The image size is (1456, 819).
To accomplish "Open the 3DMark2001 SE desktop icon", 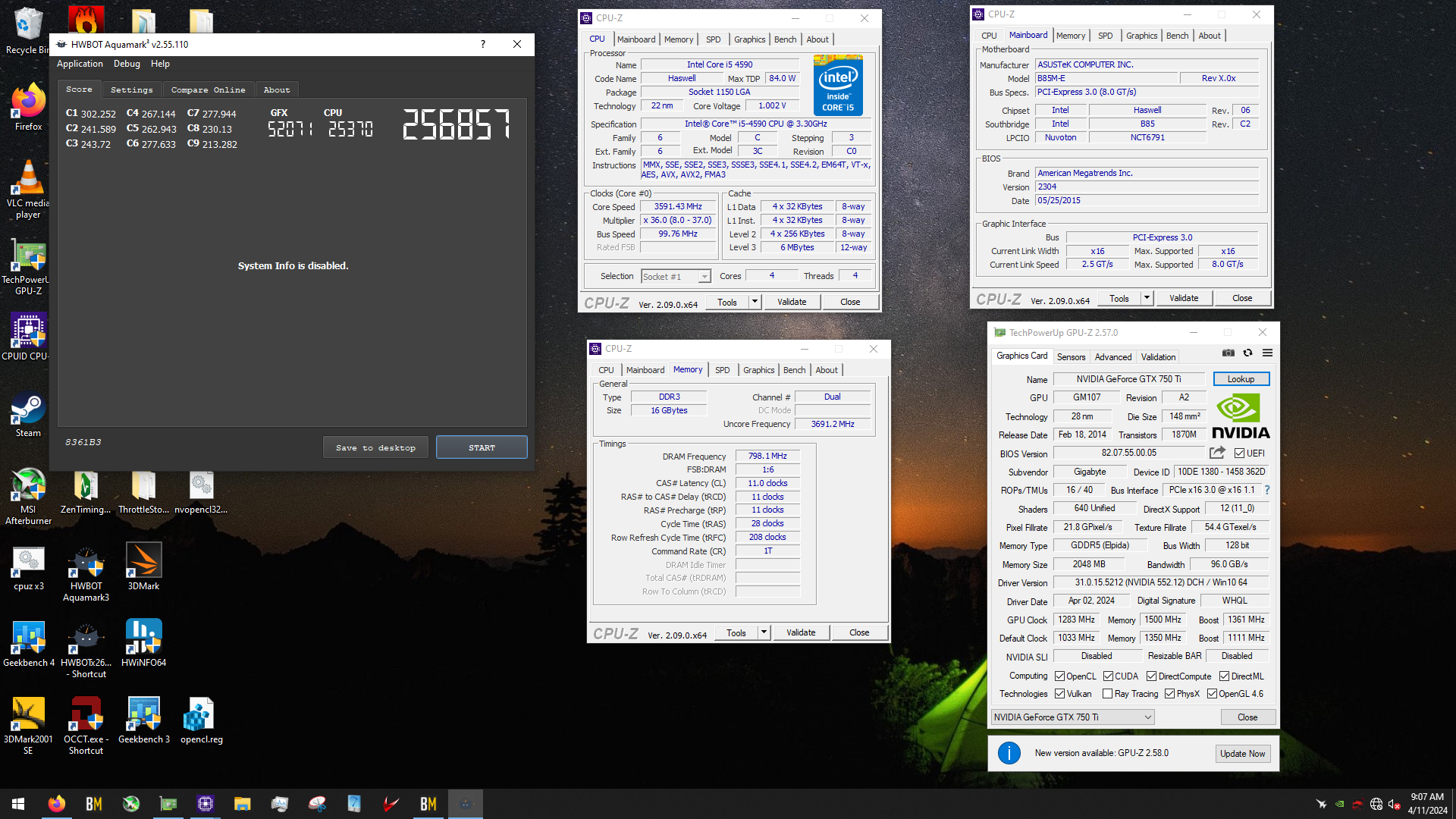I will pyautogui.click(x=28, y=726).
